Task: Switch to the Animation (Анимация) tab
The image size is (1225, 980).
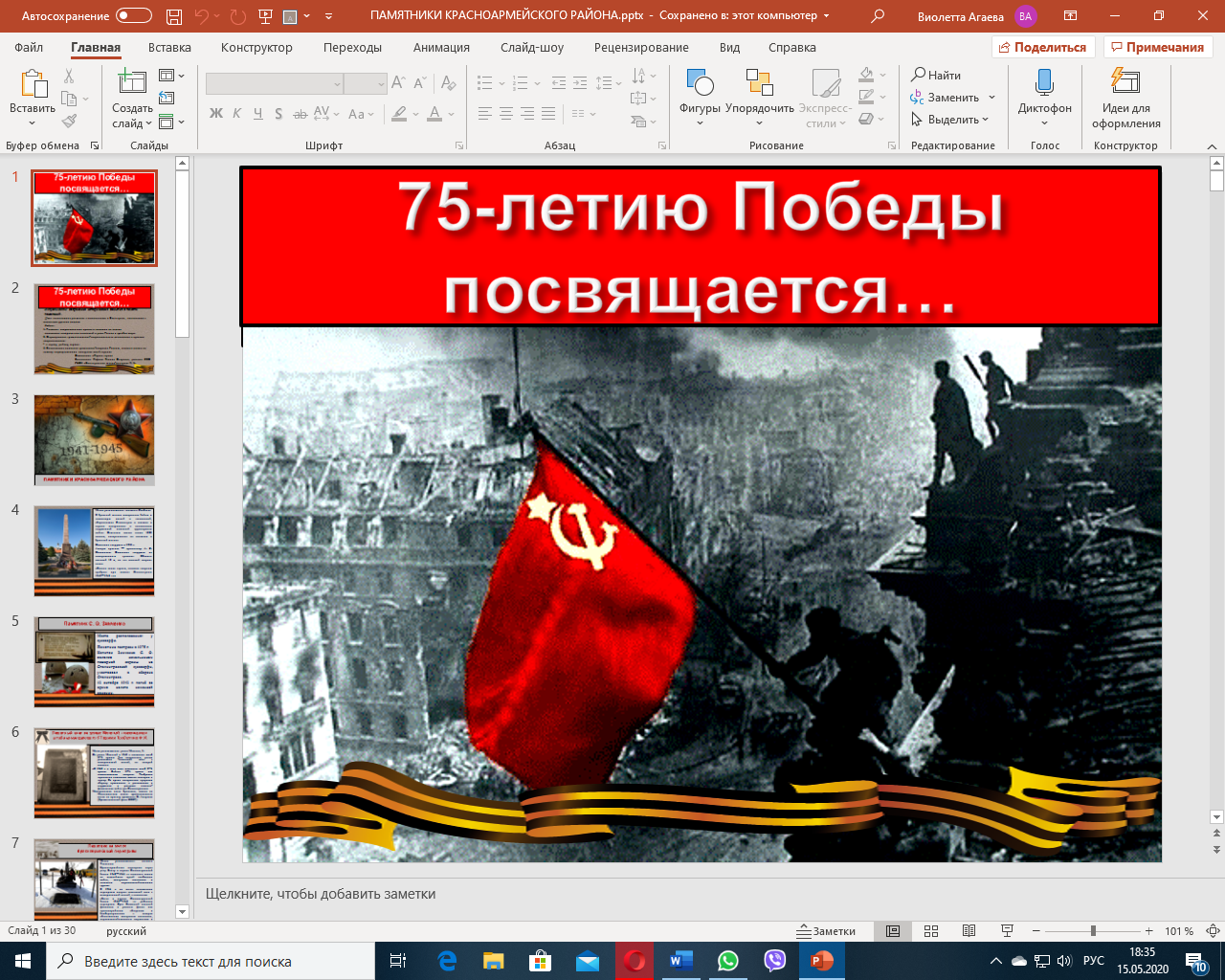Action: click(441, 47)
